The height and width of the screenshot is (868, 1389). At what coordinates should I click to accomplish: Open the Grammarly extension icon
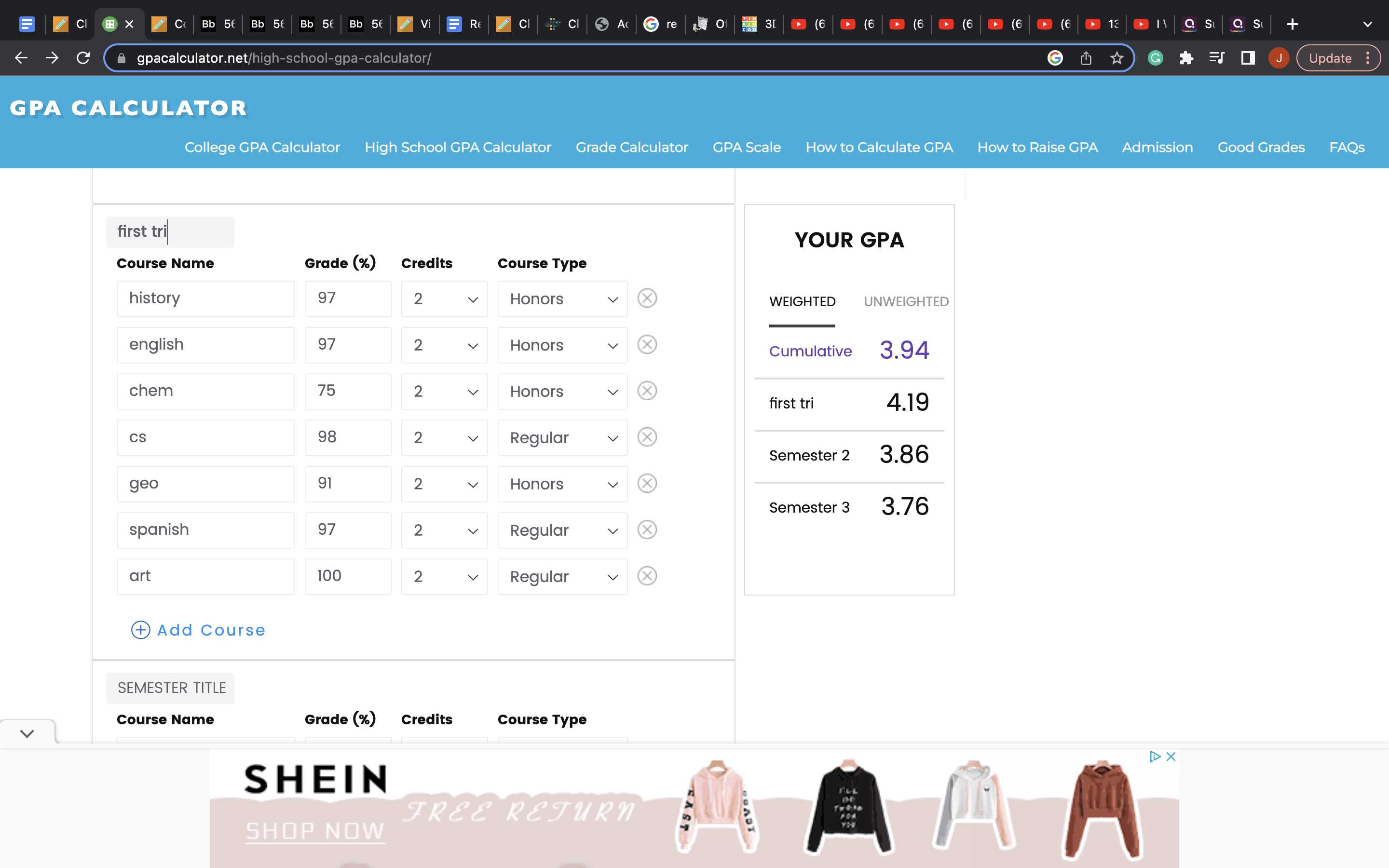pyautogui.click(x=1156, y=58)
